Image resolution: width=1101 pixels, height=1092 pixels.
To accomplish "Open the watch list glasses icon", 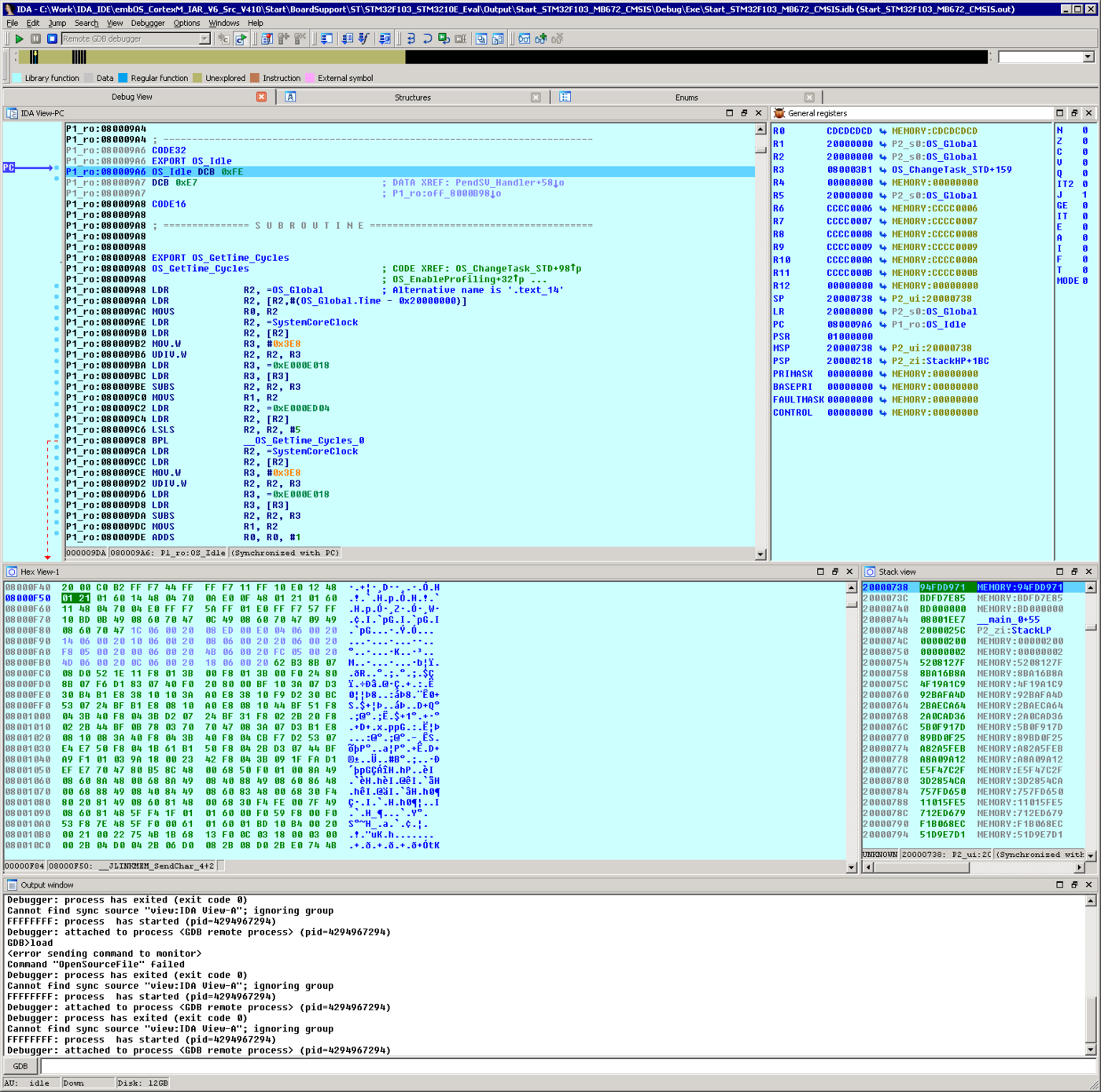I will (524, 39).
